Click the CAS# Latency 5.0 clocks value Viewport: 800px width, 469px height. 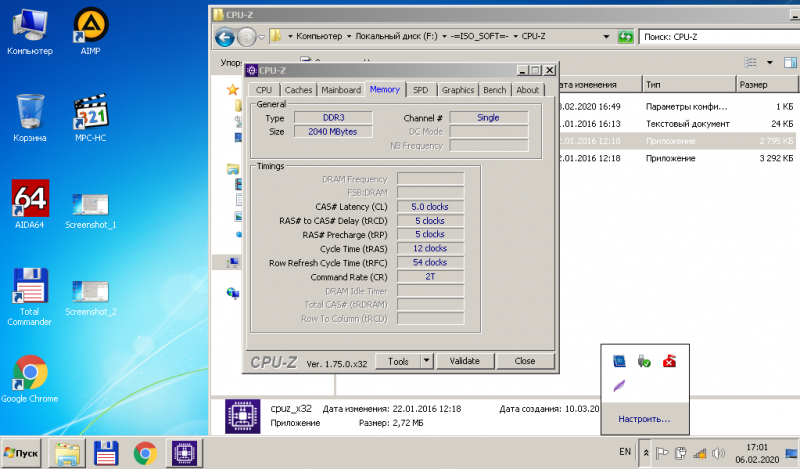(430, 207)
